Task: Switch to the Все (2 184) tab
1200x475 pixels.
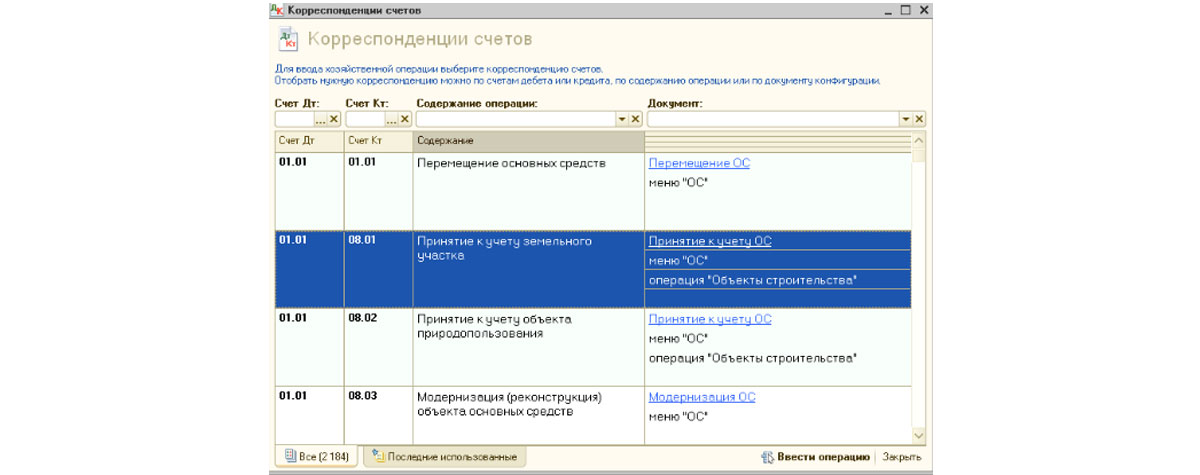Action: pyautogui.click(x=316, y=456)
